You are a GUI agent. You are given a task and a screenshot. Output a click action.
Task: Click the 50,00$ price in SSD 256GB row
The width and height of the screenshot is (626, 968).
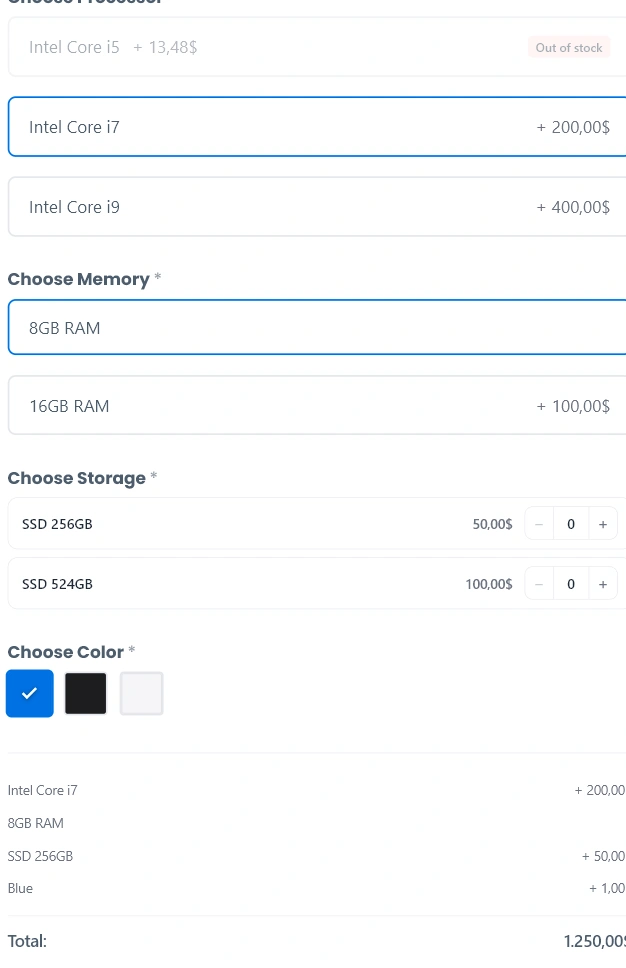pyautogui.click(x=492, y=524)
